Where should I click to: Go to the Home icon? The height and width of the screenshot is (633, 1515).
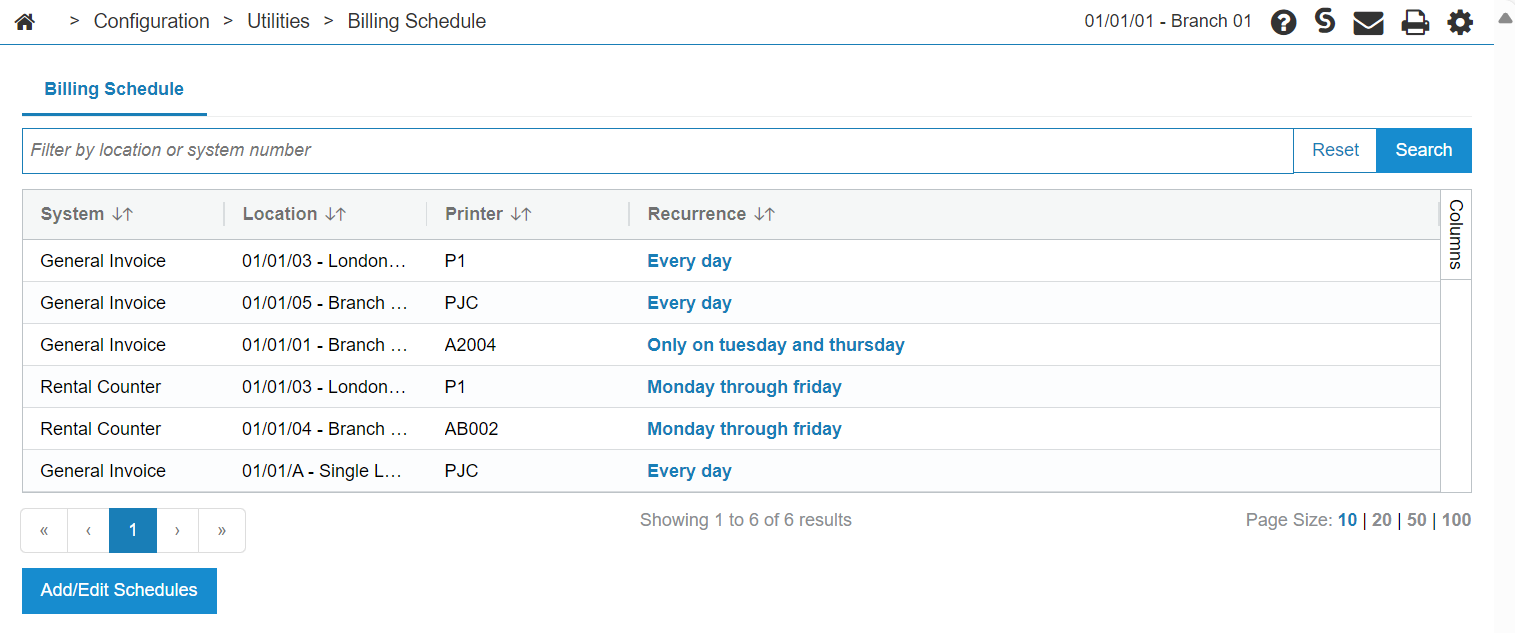click(x=25, y=22)
